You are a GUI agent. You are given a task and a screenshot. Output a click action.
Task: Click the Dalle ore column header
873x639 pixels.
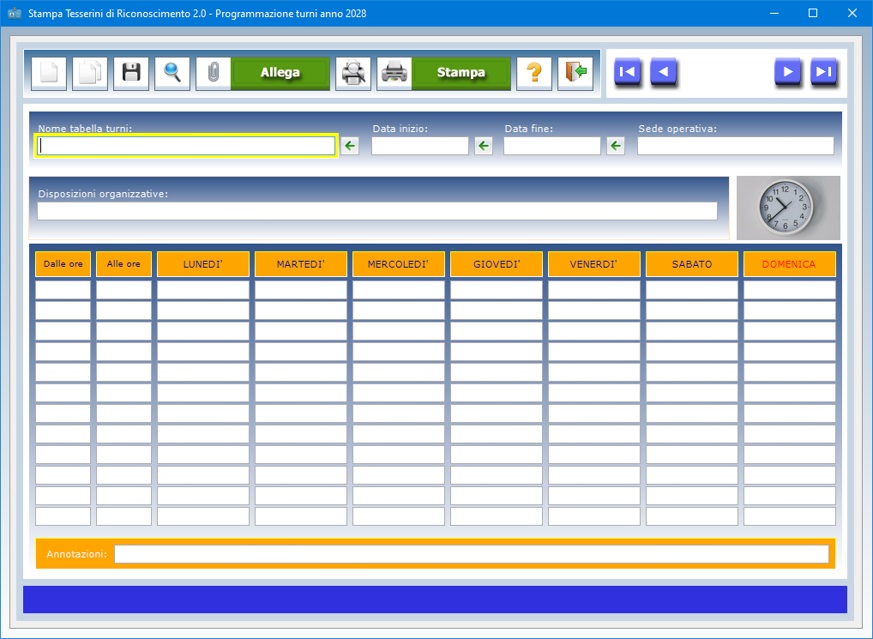click(x=63, y=264)
